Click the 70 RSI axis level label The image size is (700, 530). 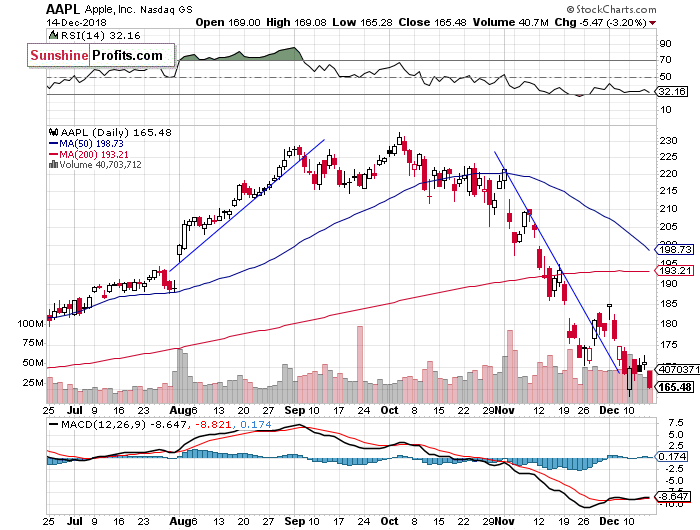coord(666,59)
